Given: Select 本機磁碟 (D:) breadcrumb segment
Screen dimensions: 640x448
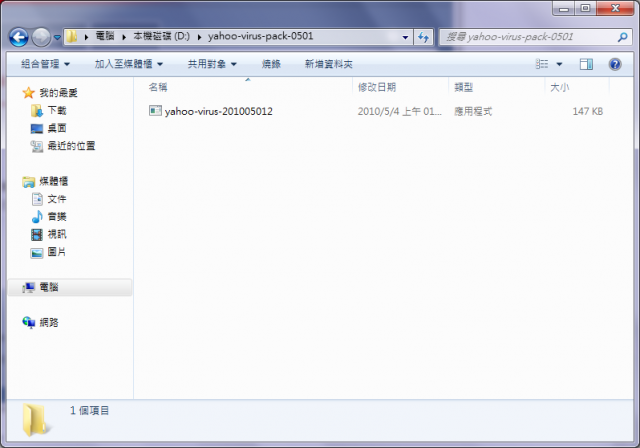Looking at the screenshot, I should 162,36.
